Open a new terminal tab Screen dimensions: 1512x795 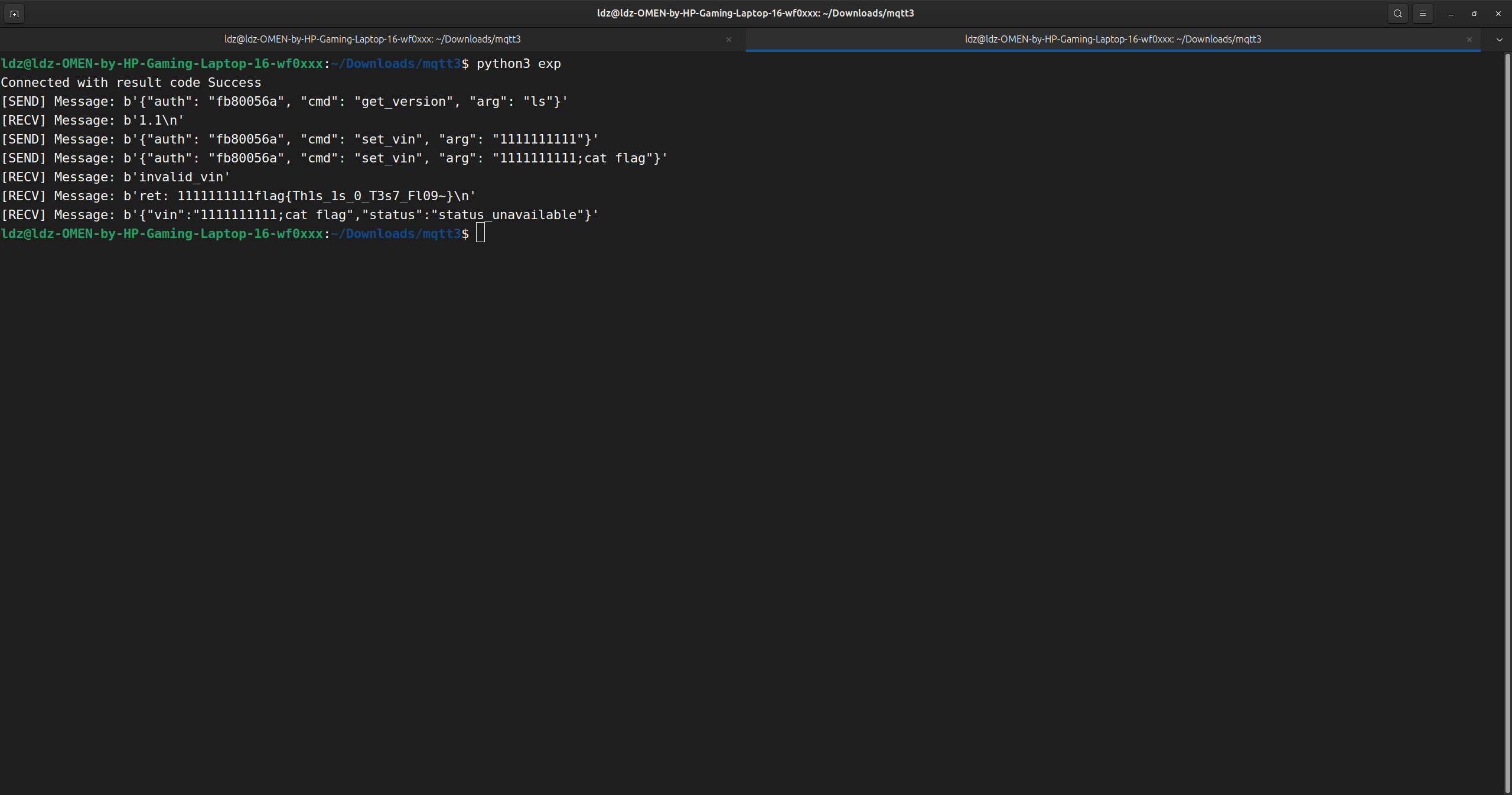14,14
